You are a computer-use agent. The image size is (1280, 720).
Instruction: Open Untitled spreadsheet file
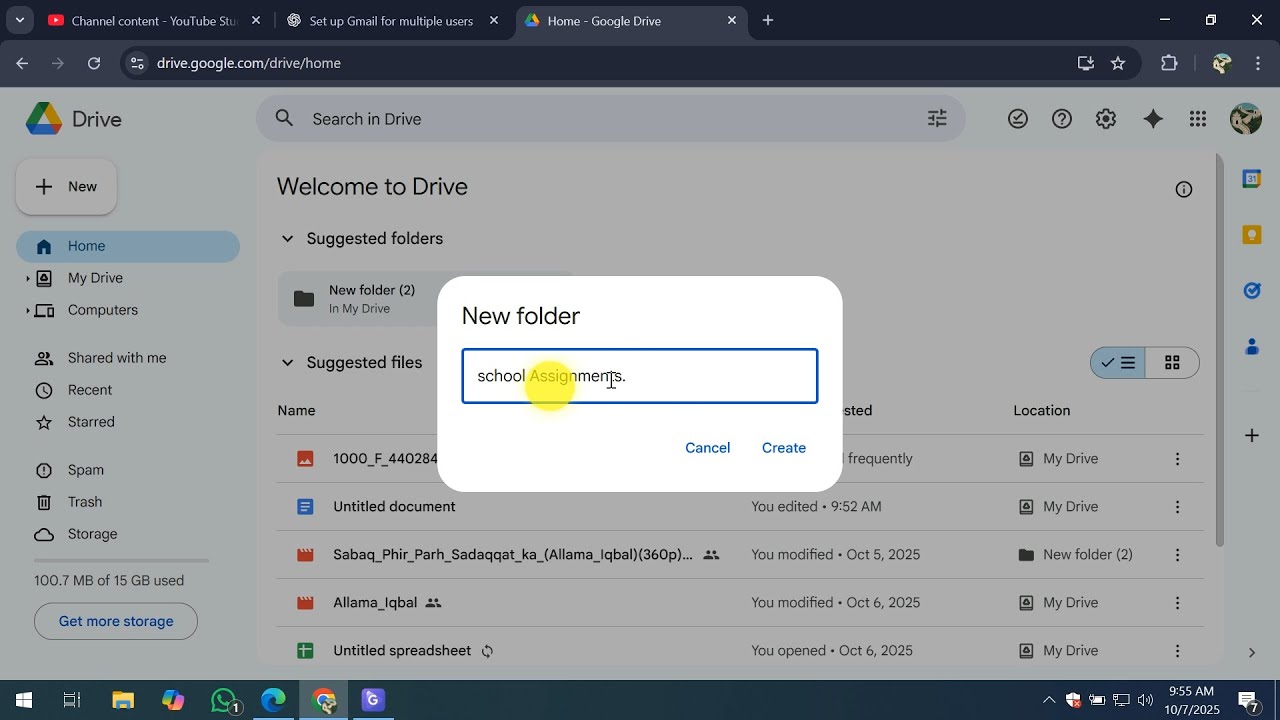pyautogui.click(x=402, y=651)
